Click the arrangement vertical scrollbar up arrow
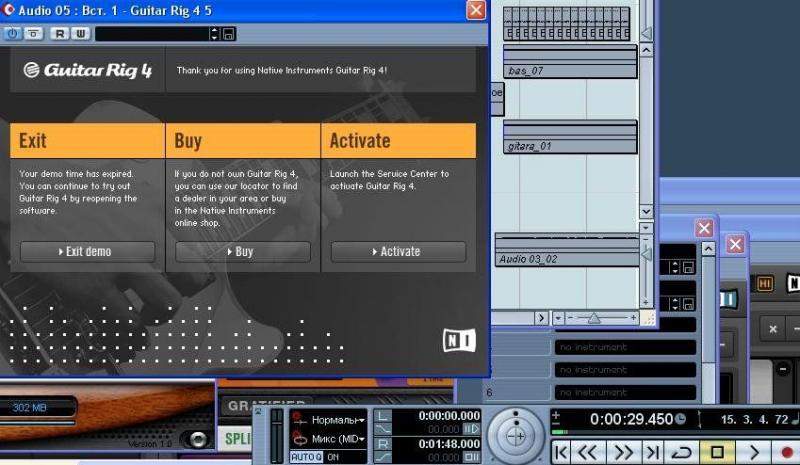 click(x=646, y=51)
